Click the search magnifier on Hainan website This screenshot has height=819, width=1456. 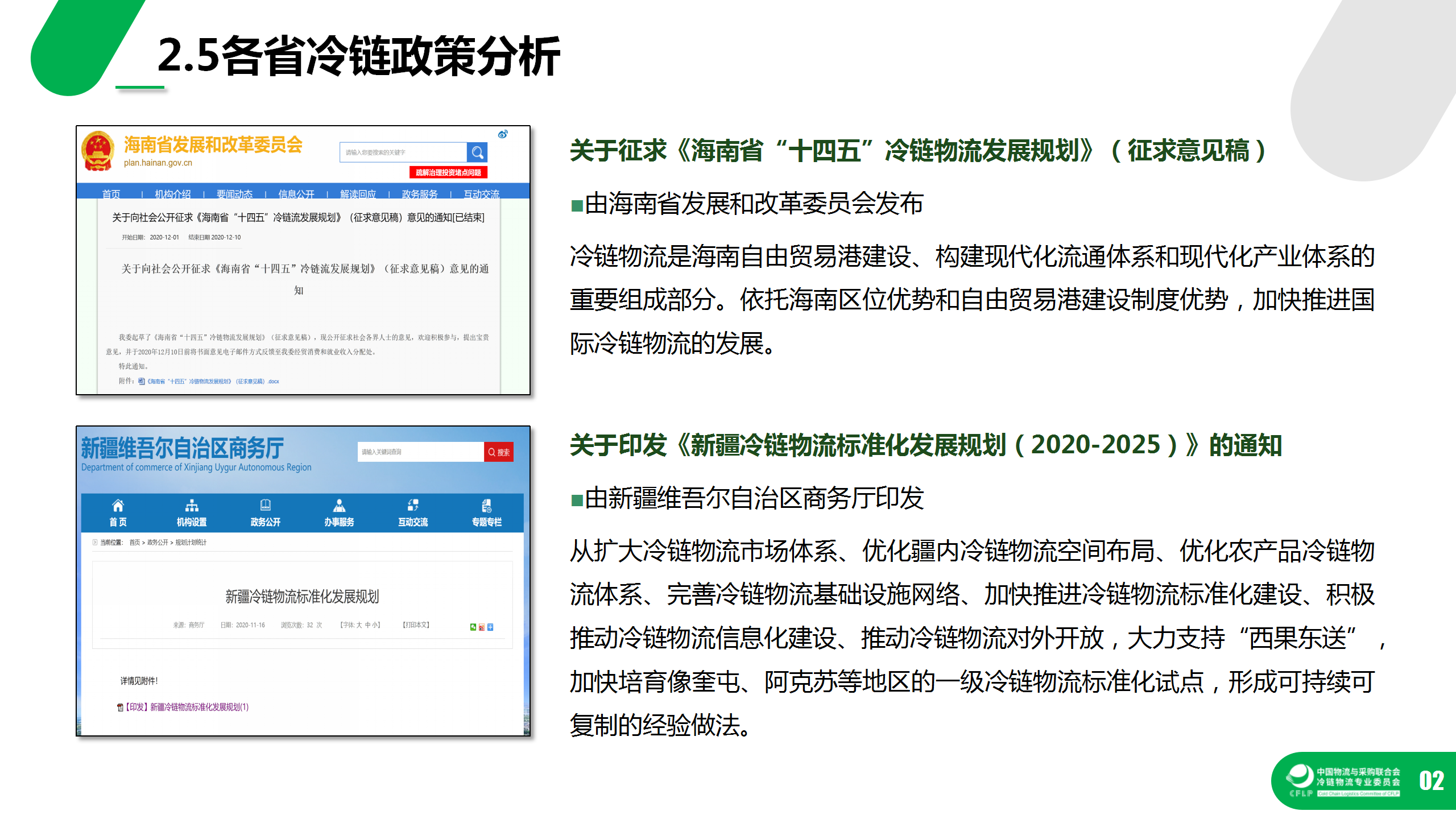pos(478,152)
